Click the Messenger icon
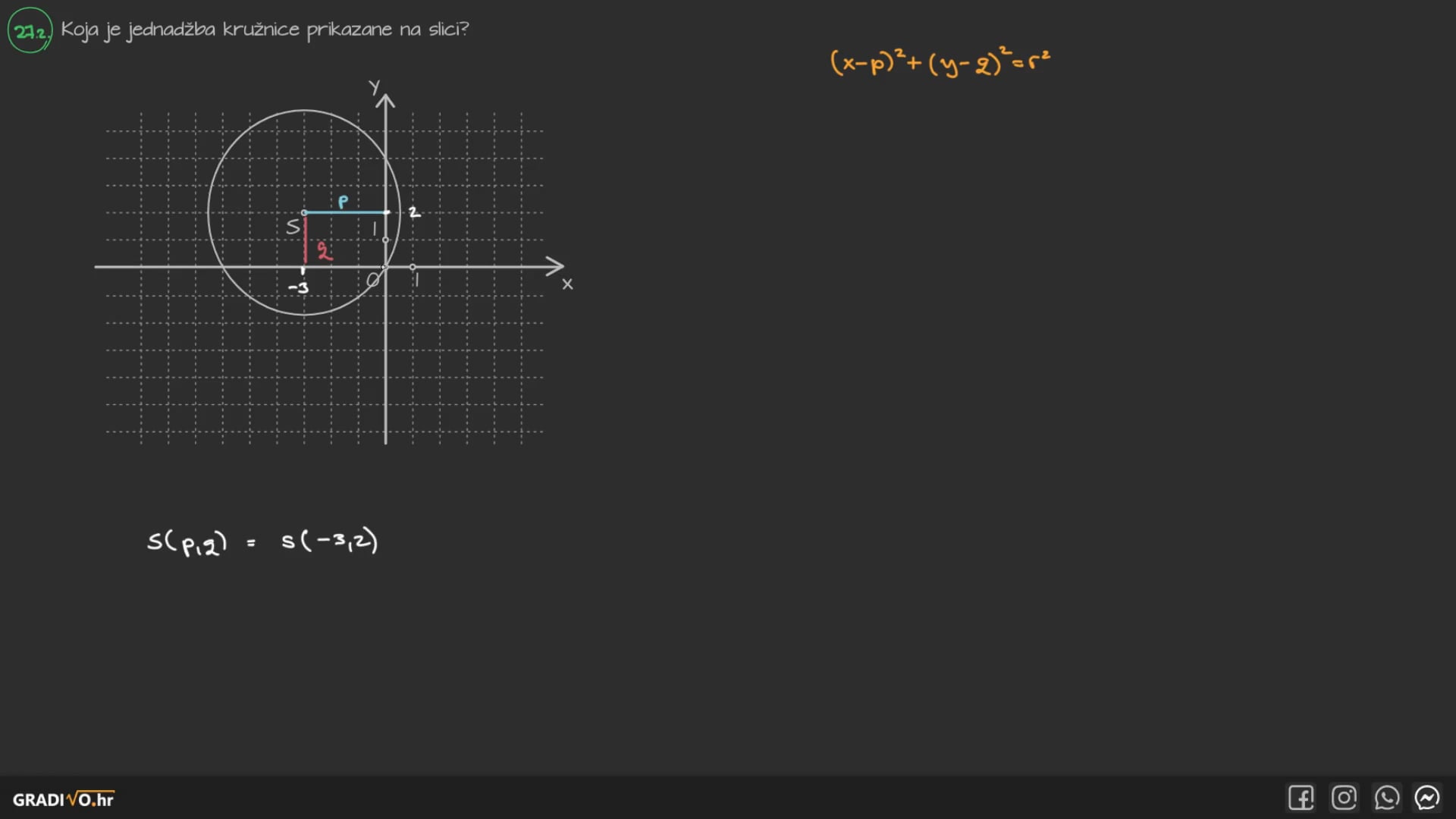This screenshot has height=819, width=1456. point(1427,798)
